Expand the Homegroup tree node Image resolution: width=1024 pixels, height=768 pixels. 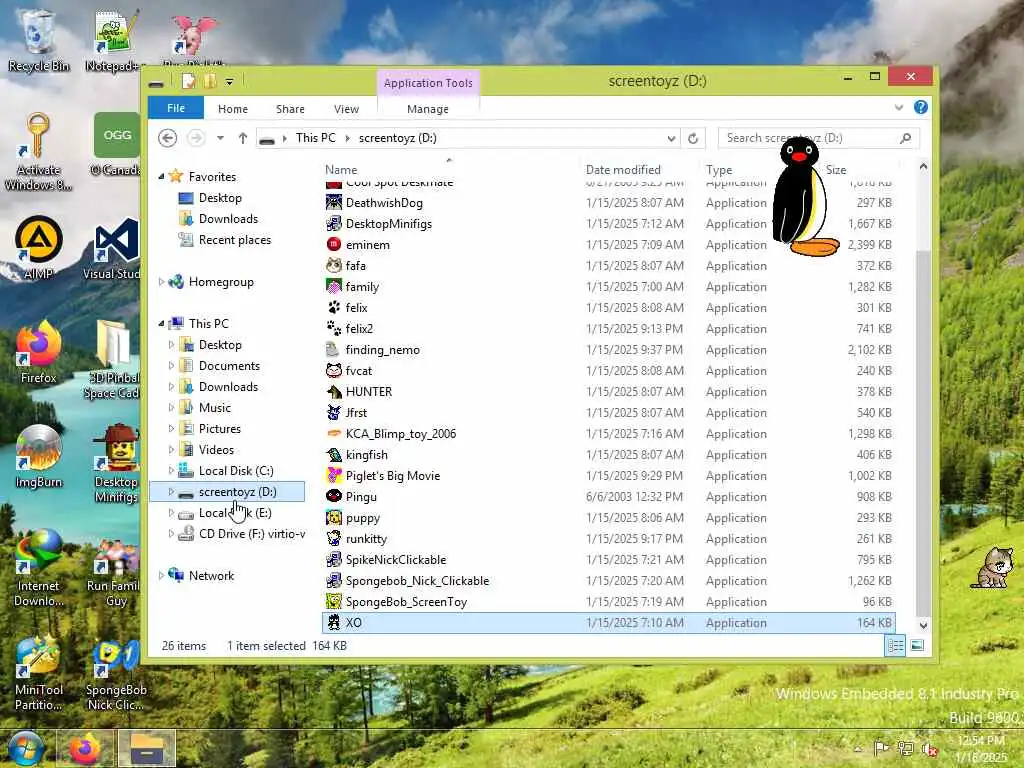[x=161, y=281]
